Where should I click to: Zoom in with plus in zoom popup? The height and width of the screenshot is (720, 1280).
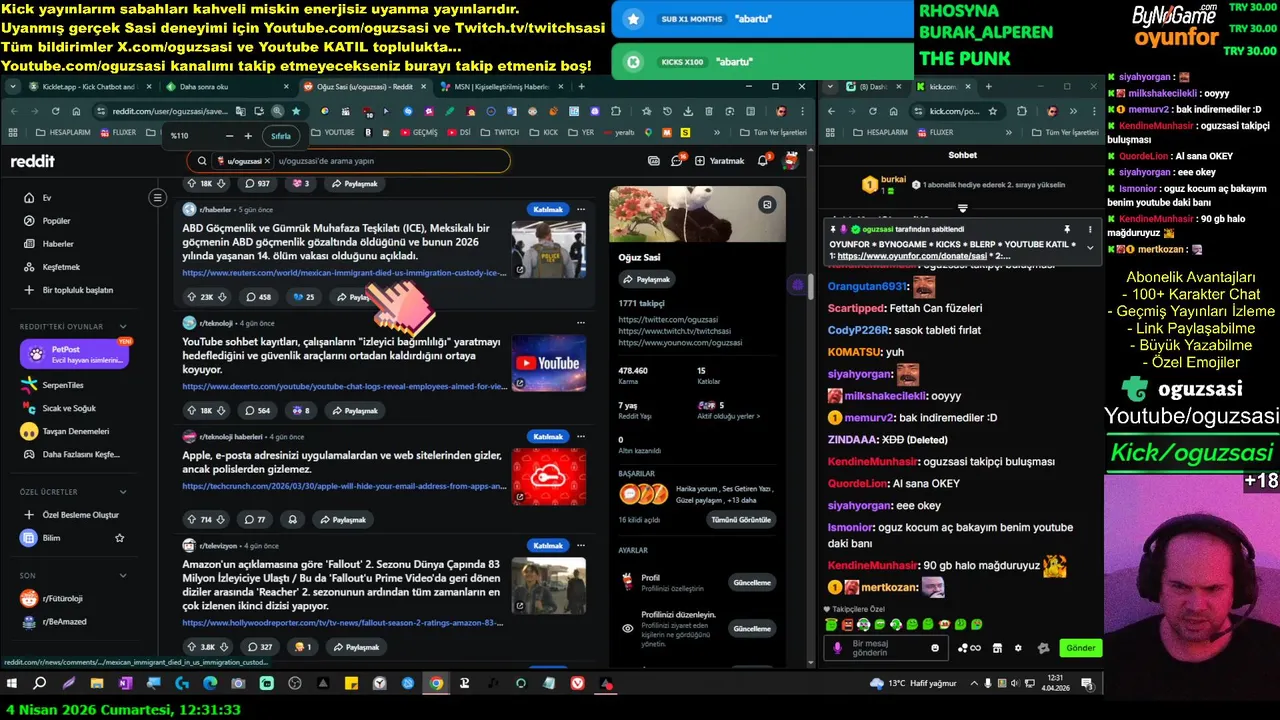click(x=248, y=135)
